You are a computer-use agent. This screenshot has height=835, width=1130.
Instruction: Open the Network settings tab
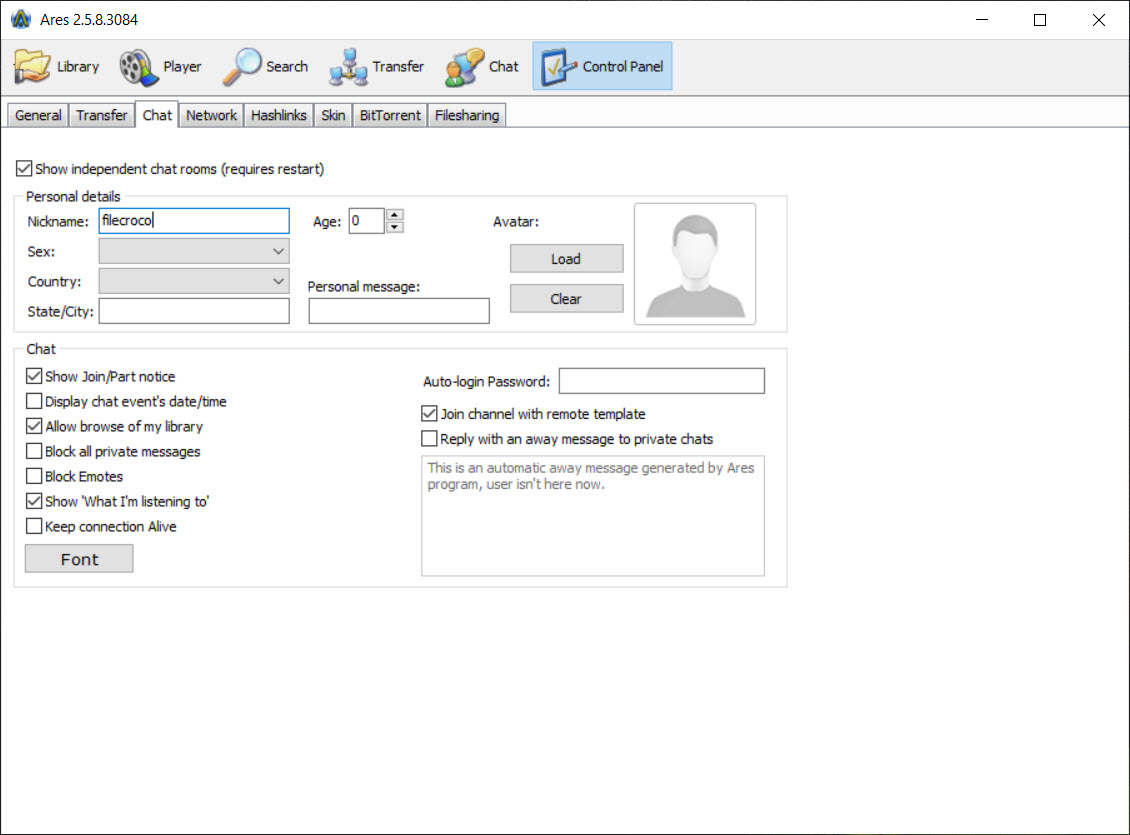click(x=211, y=115)
